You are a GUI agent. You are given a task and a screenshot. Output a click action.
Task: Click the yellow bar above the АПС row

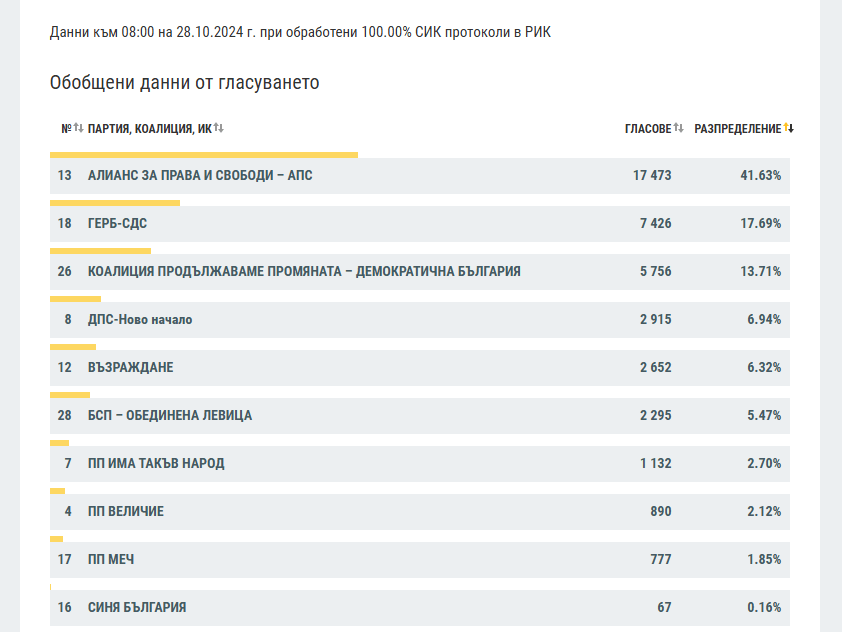(x=204, y=155)
